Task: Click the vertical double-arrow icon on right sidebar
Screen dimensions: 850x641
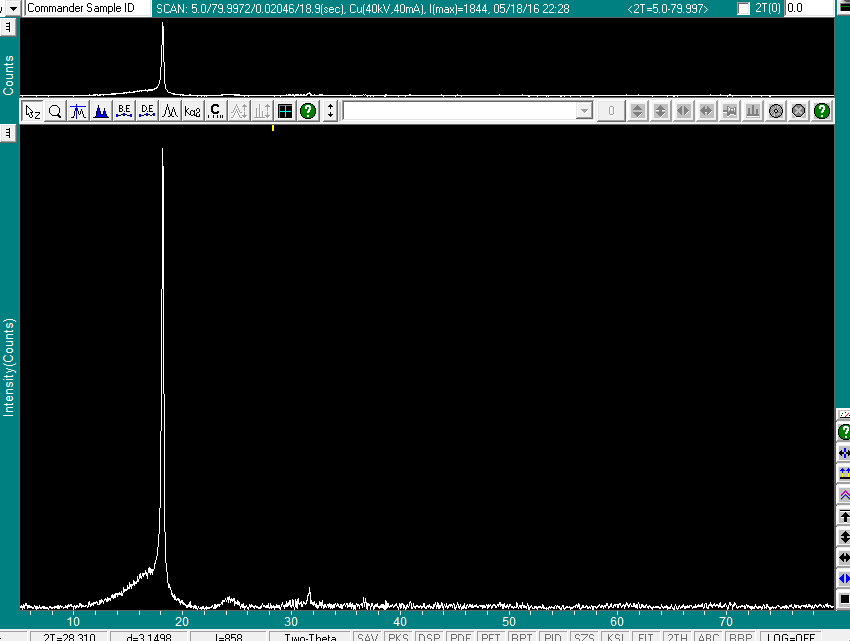Action: pyautogui.click(x=844, y=537)
